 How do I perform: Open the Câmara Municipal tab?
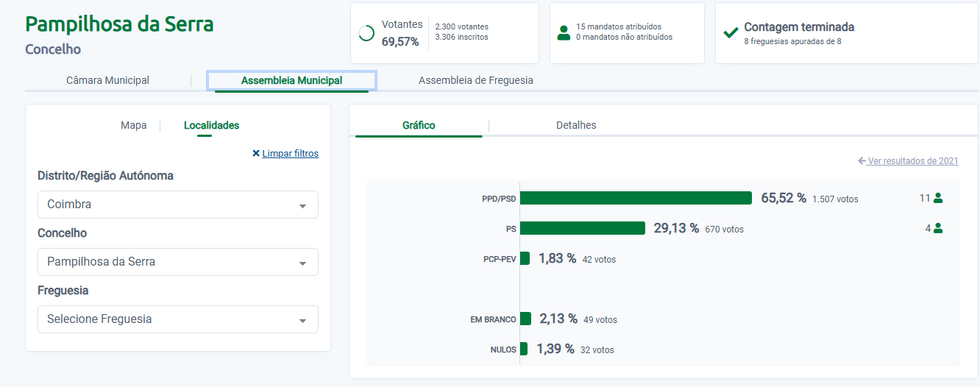coord(108,81)
